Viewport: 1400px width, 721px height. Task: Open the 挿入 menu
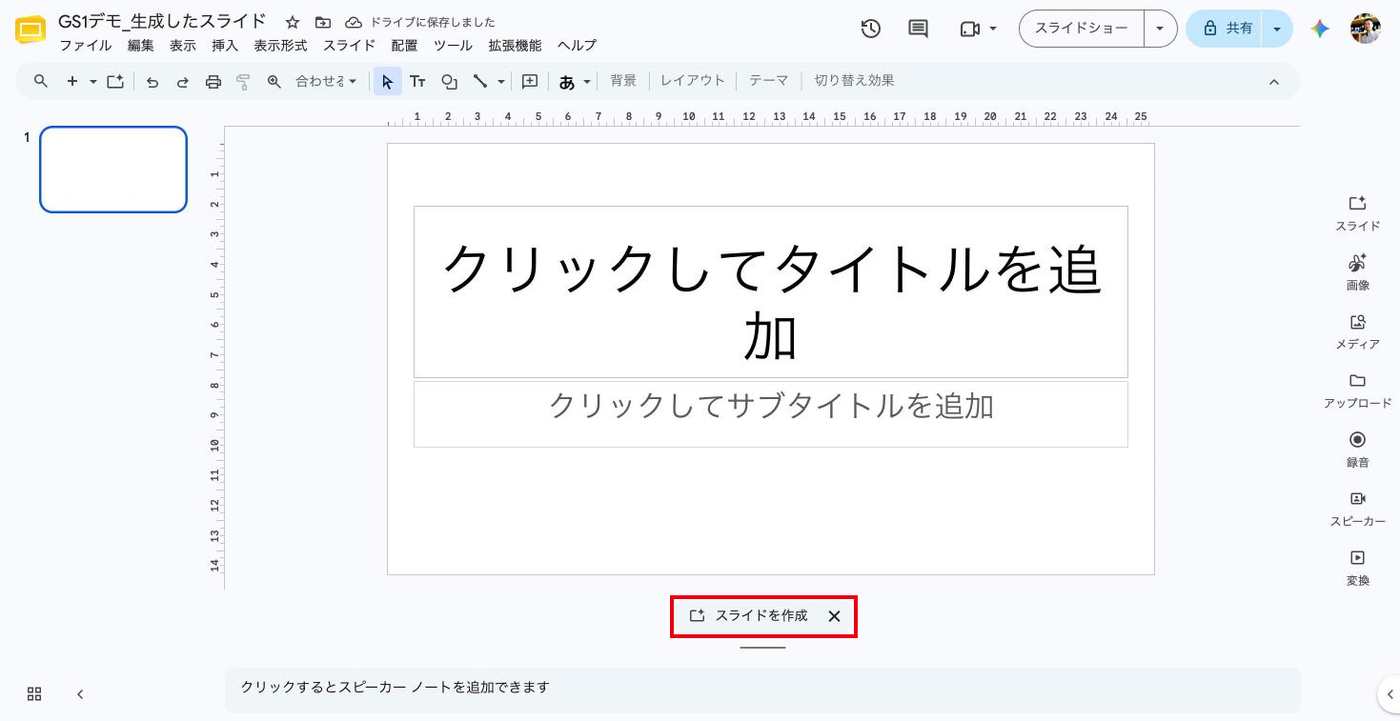click(x=225, y=45)
